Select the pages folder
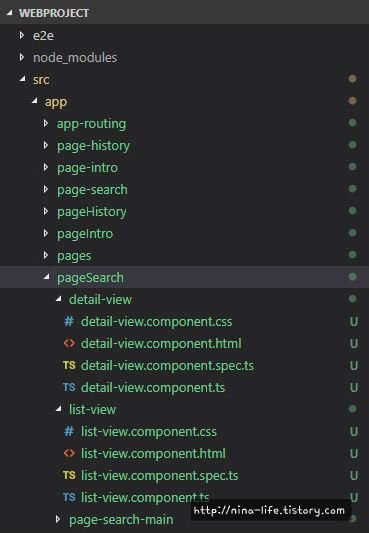The height and width of the screenshot is (533, 369). [74, 256]
